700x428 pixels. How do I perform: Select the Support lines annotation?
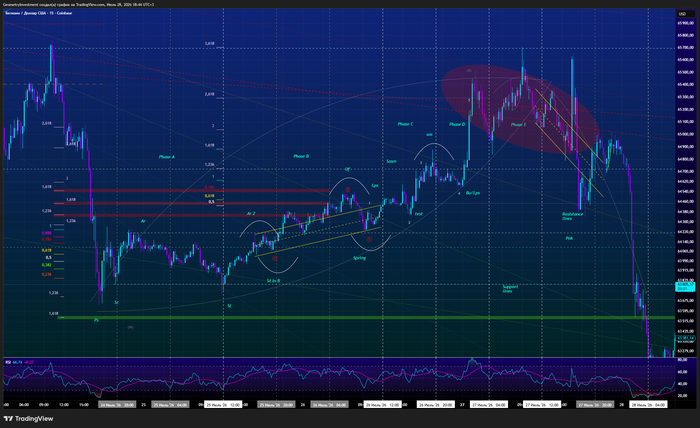510,289
